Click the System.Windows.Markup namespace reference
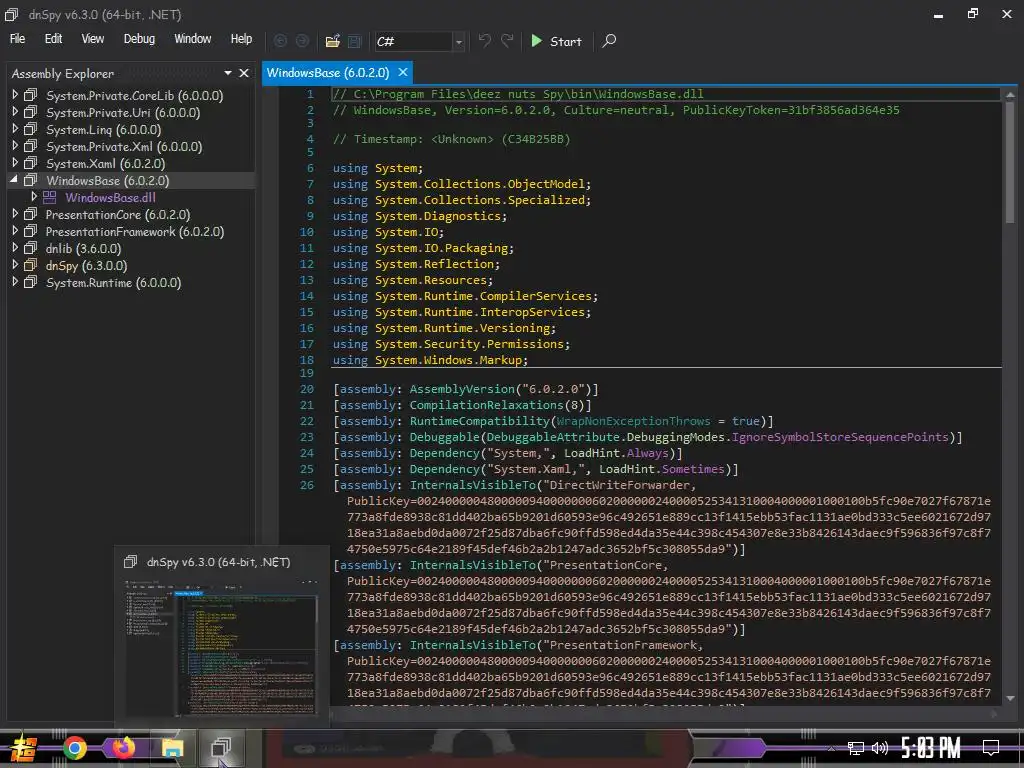Viewport: 1024px width, 768px height. [449, 360]
